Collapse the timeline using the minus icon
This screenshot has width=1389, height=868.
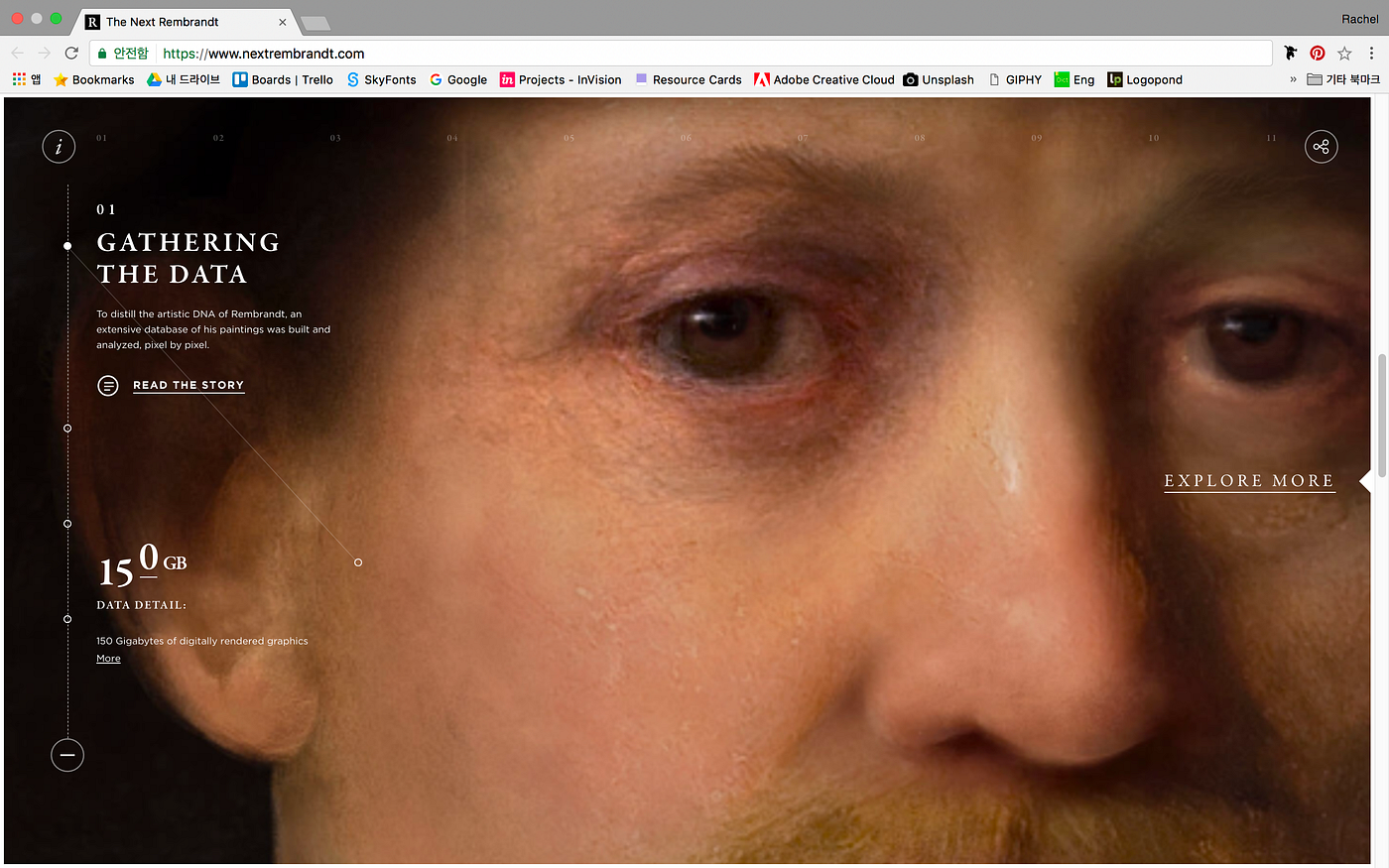pos(67,755)
